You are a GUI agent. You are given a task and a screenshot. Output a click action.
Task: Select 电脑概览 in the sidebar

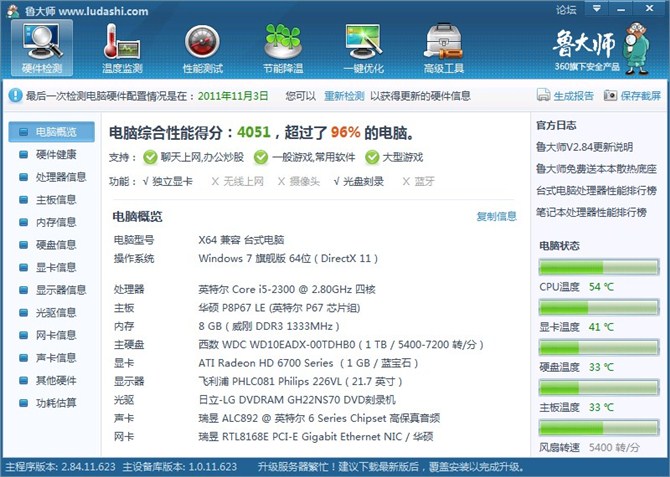coord(52,132)
